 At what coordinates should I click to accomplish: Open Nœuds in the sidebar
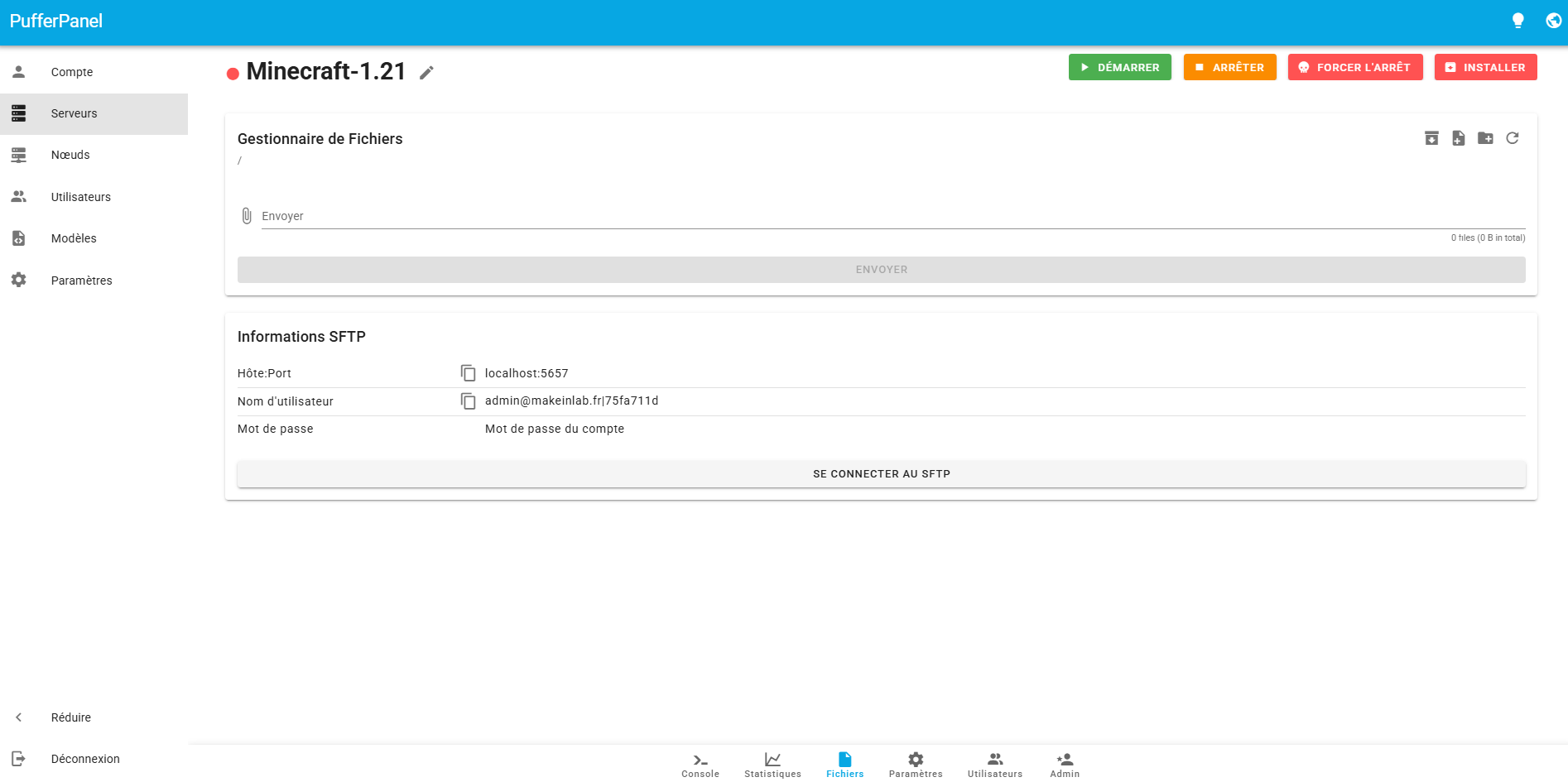click(70, 155)
